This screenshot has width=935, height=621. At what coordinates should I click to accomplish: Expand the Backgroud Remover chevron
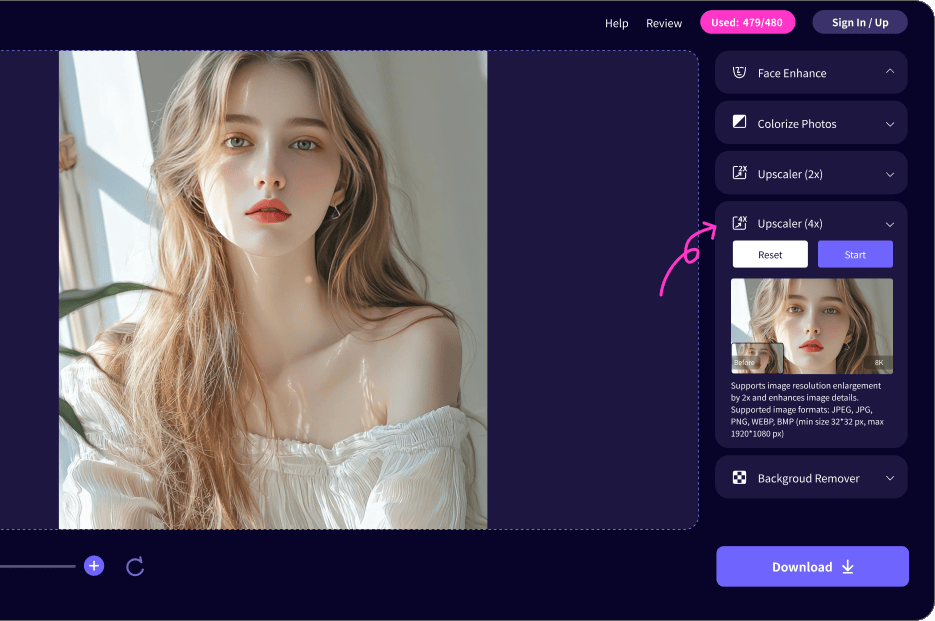[x=890, y=478]
